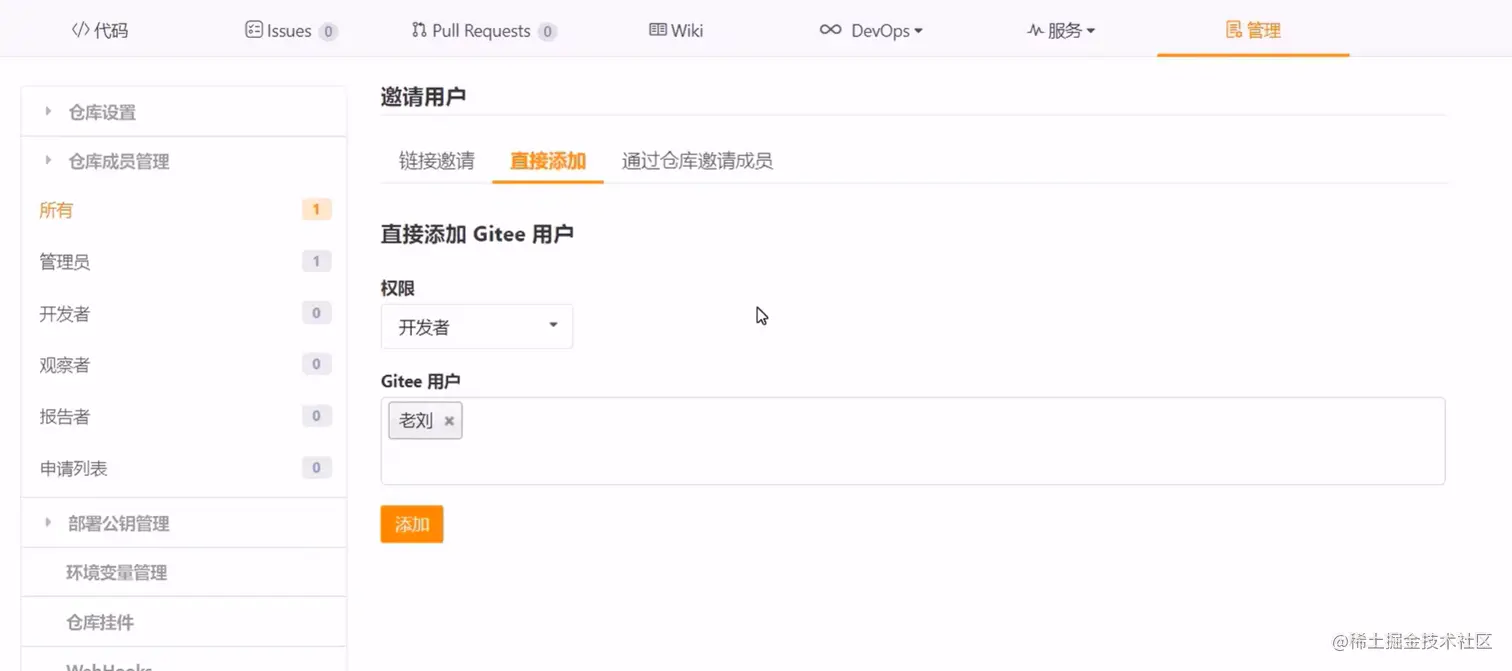Image resolution: width=1512 pixels, height=671 pixels.
Task: Open the Issues tab
Action: [x=291, y=30]
